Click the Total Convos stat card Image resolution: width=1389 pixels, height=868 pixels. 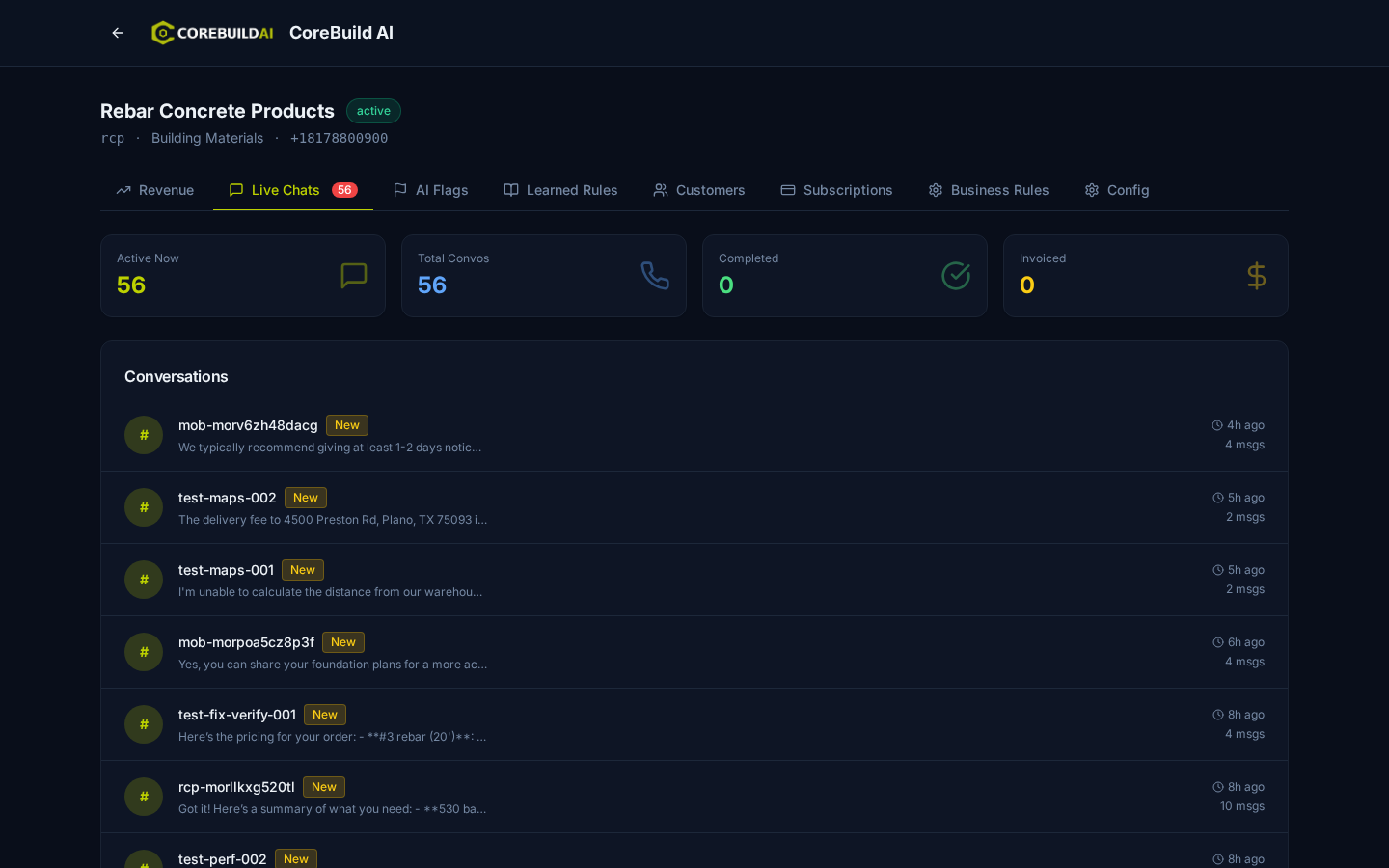[x=544, y=276]
